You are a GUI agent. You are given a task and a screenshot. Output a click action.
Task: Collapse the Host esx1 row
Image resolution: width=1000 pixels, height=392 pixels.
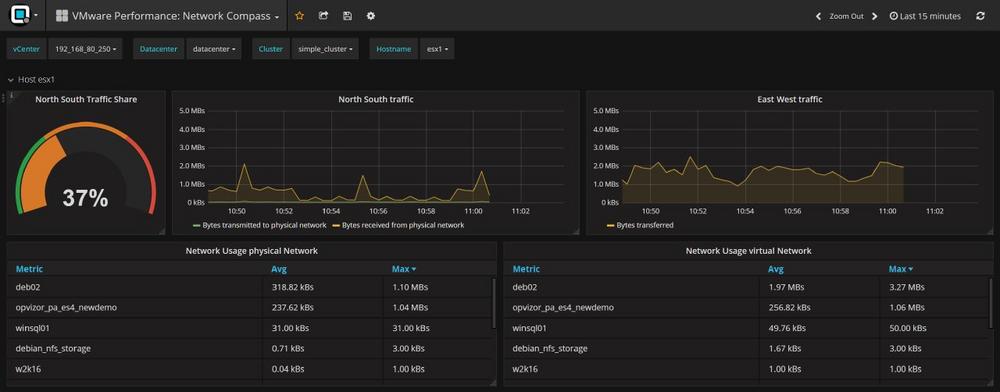(32, 80)
